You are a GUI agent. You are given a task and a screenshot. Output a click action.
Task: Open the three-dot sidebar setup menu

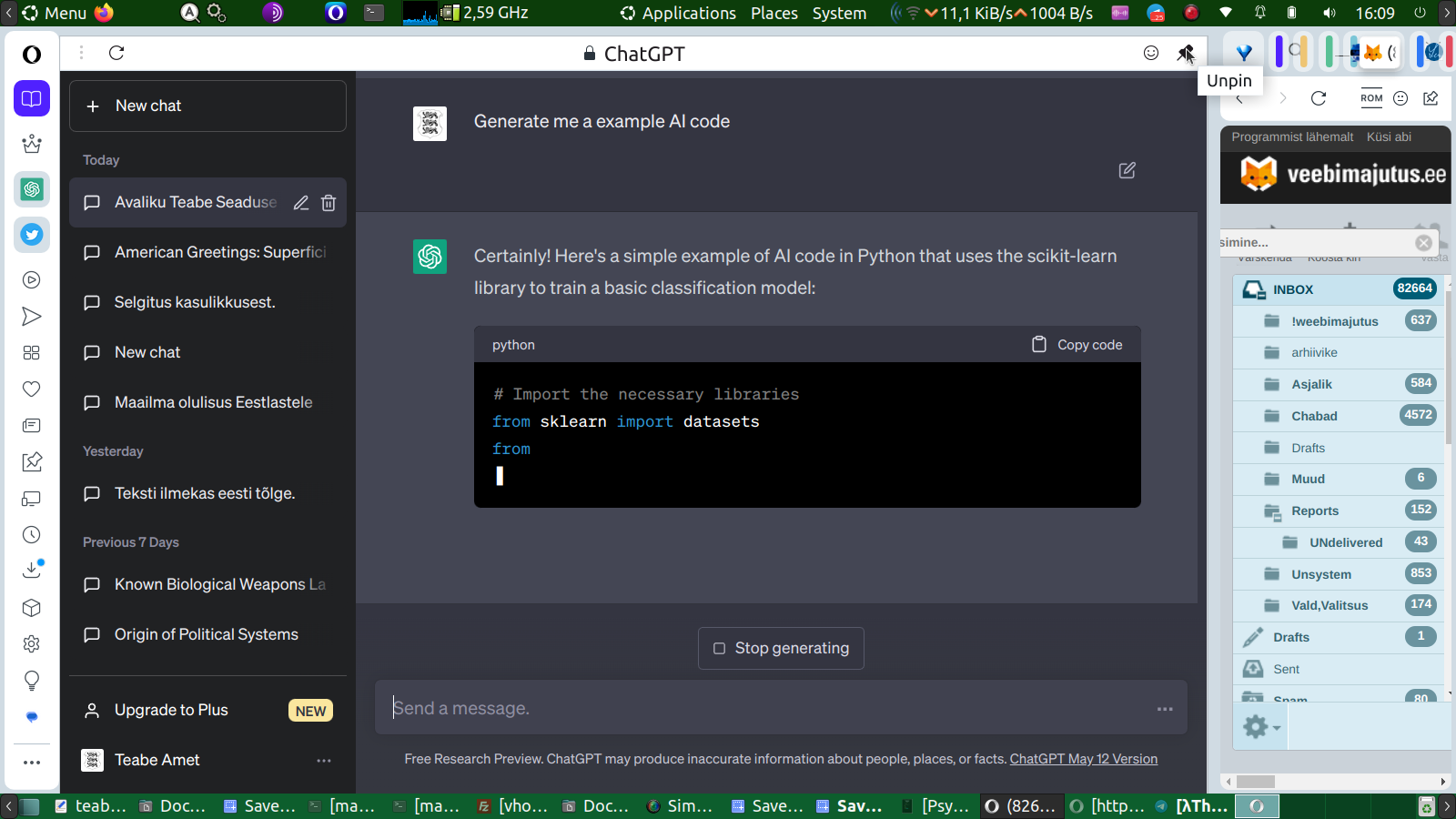click(x=32, y=763)
